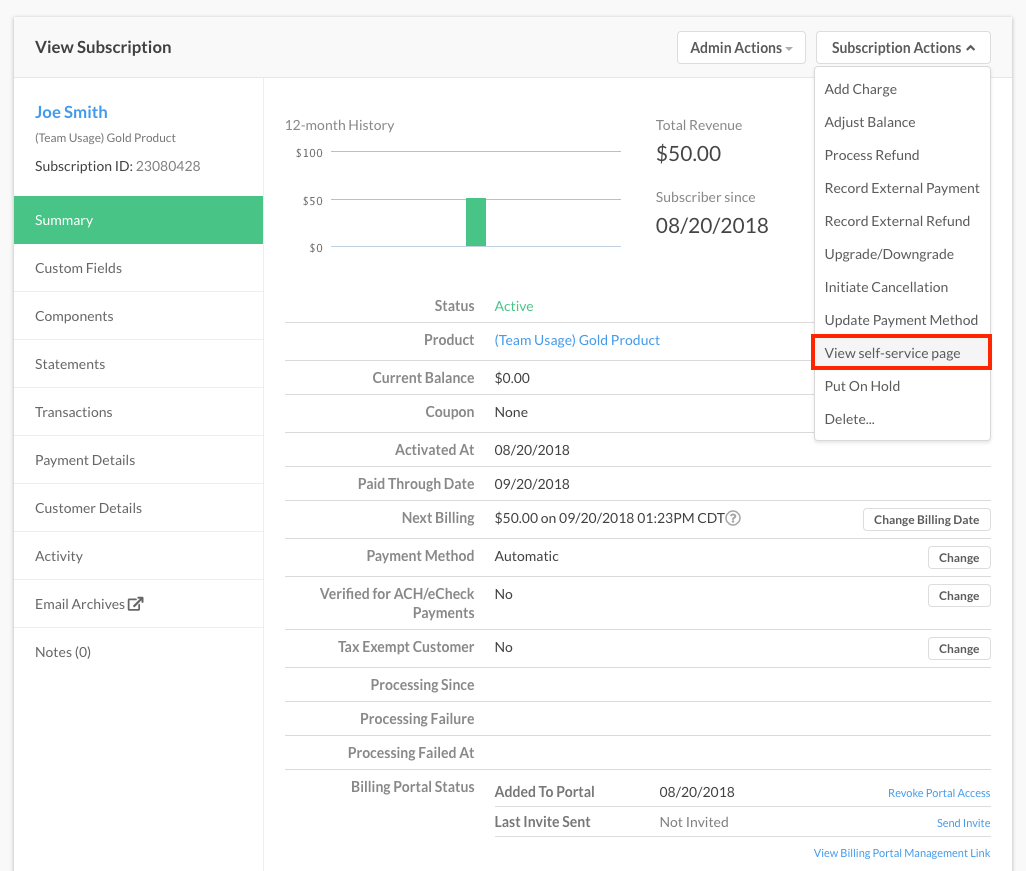Viewport: 1026px width, 871px height.
Task: Click the 12-month History label
Action: coord(340,125)
